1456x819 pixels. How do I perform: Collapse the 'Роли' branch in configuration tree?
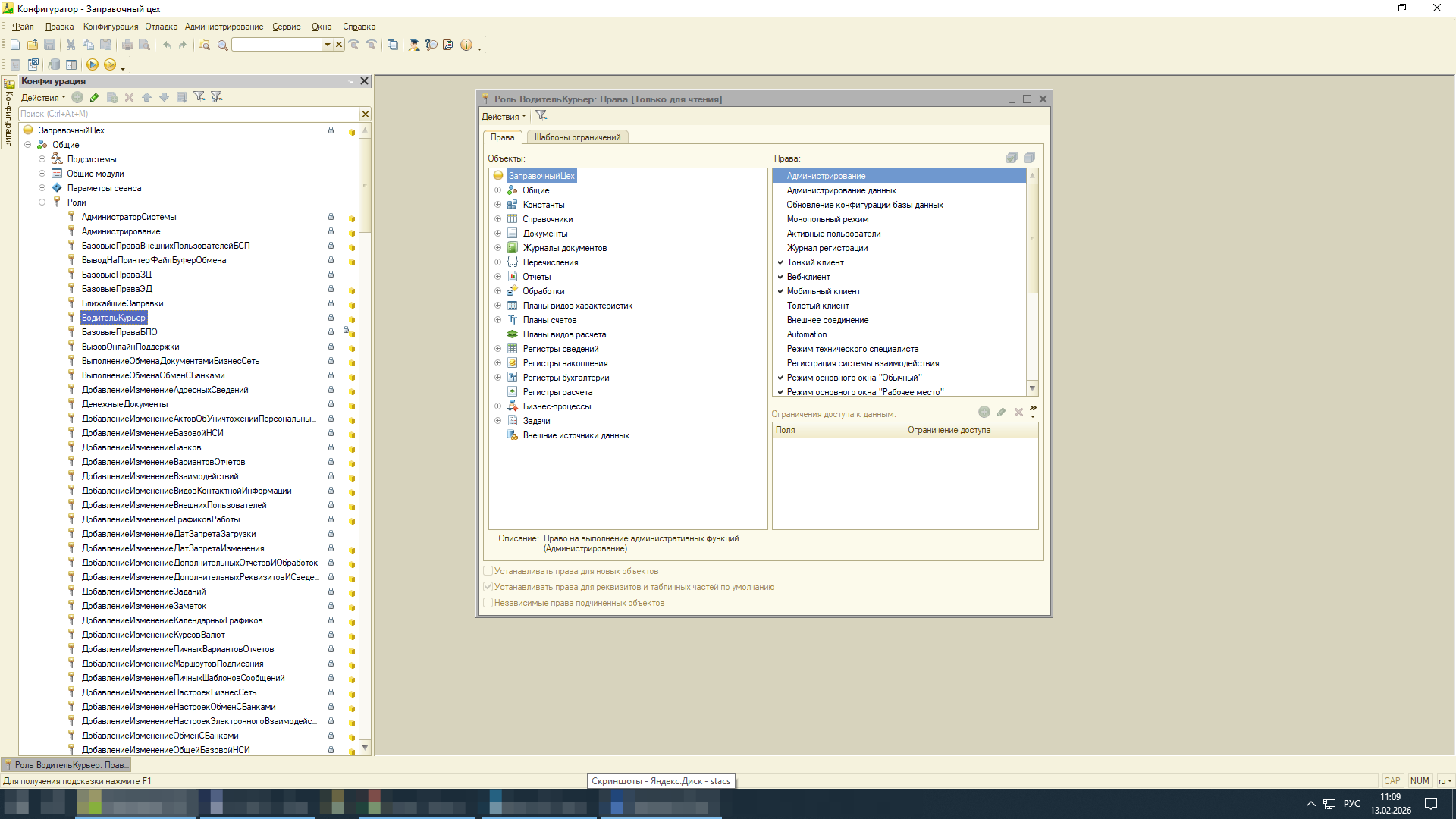(x=42, y=202)
